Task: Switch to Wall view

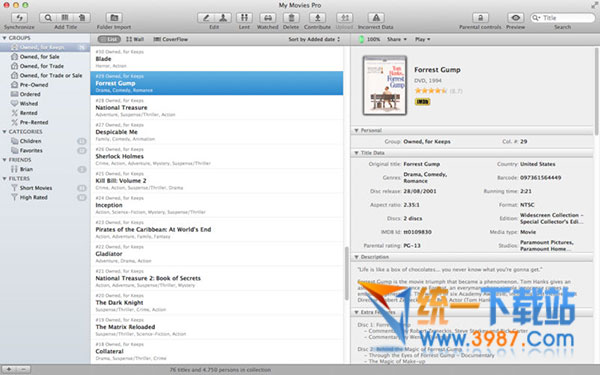Action: click(135, 39)
